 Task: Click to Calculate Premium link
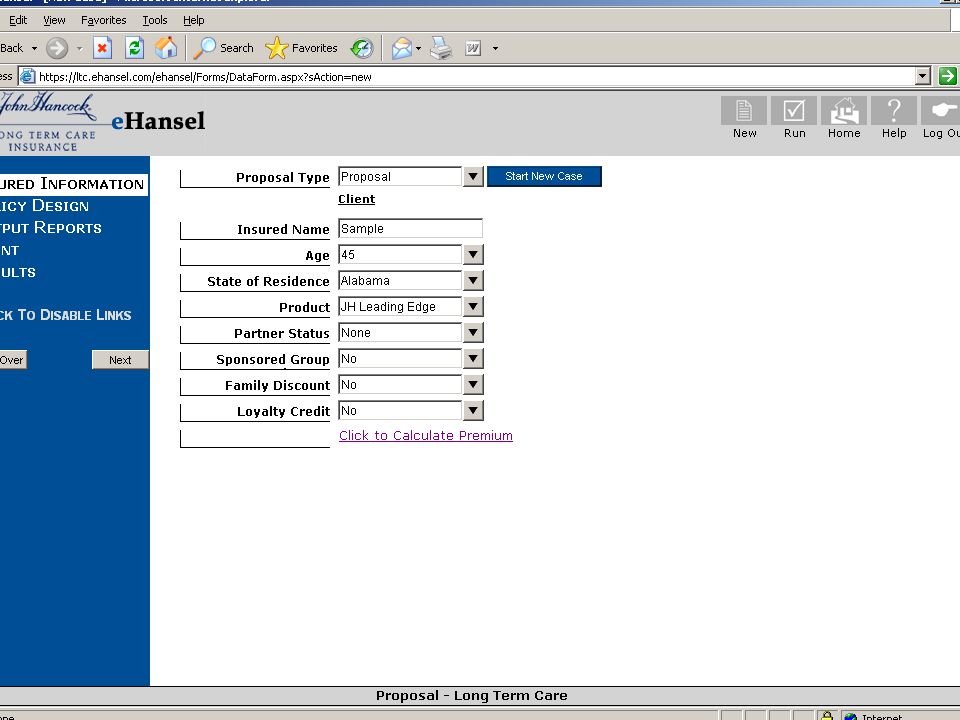tap(426, 435)
